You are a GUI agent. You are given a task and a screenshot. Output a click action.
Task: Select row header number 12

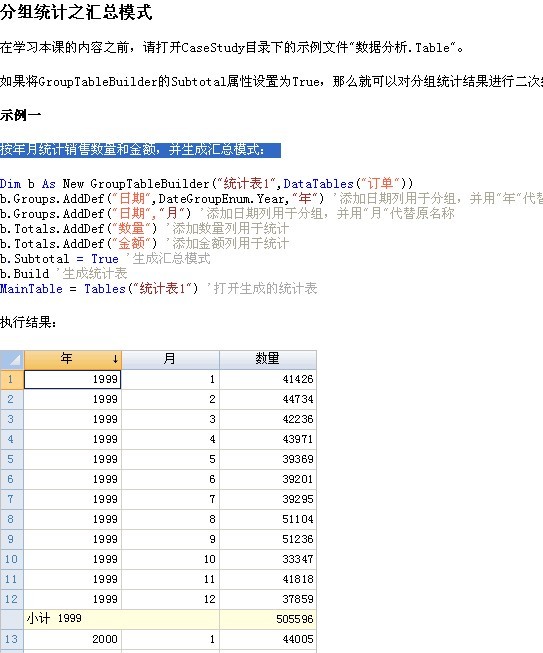click(x=12, y=599)
